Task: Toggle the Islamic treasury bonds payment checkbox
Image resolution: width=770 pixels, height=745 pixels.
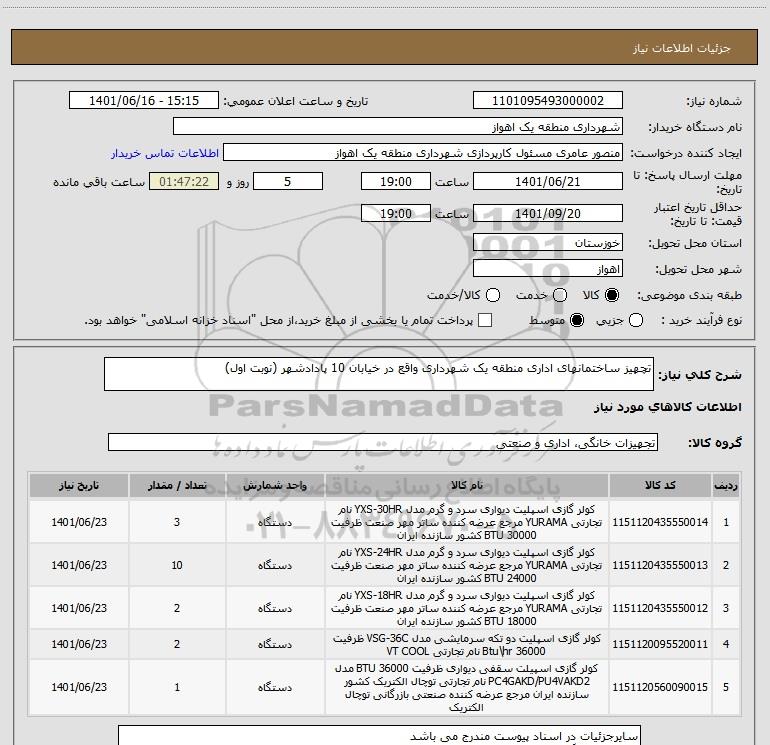Action: pos(485,320)
